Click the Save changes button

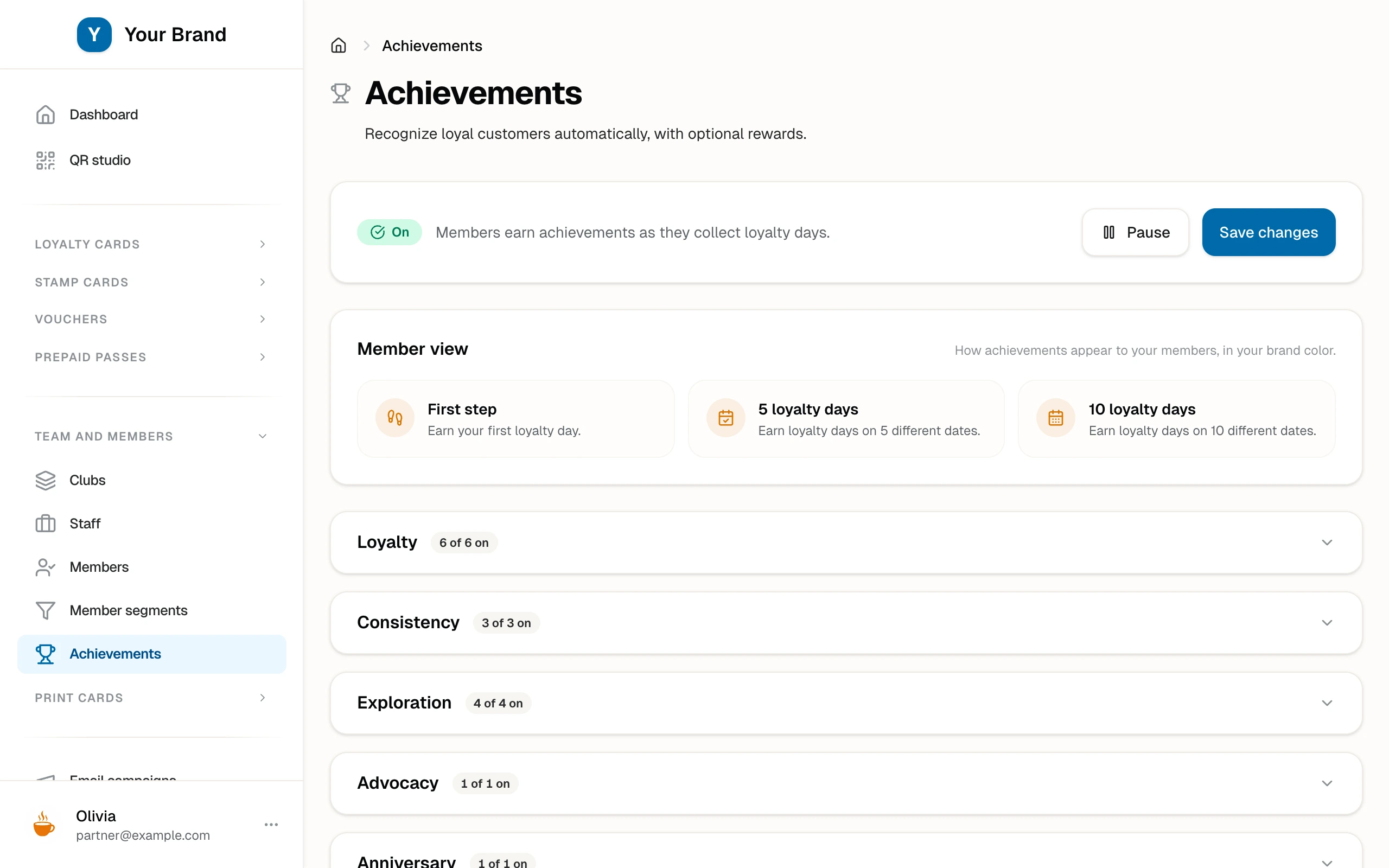tap(1269, 232)
